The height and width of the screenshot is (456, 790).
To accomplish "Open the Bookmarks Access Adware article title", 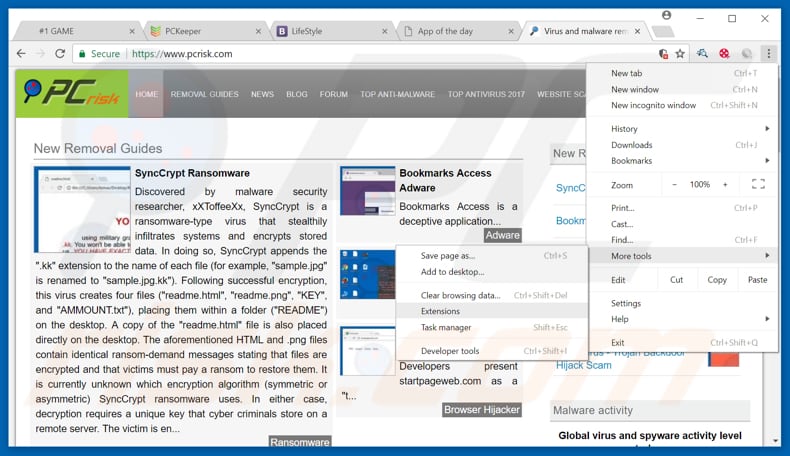I will pyautogui.click(x=445, y=180).
